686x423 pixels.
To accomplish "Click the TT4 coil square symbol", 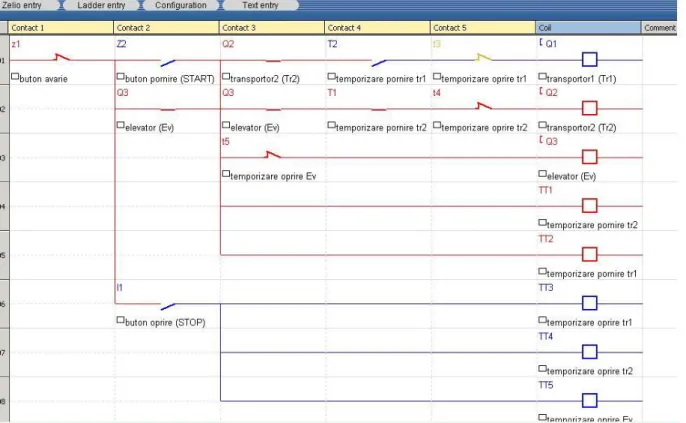I will [x=589, y=352].
